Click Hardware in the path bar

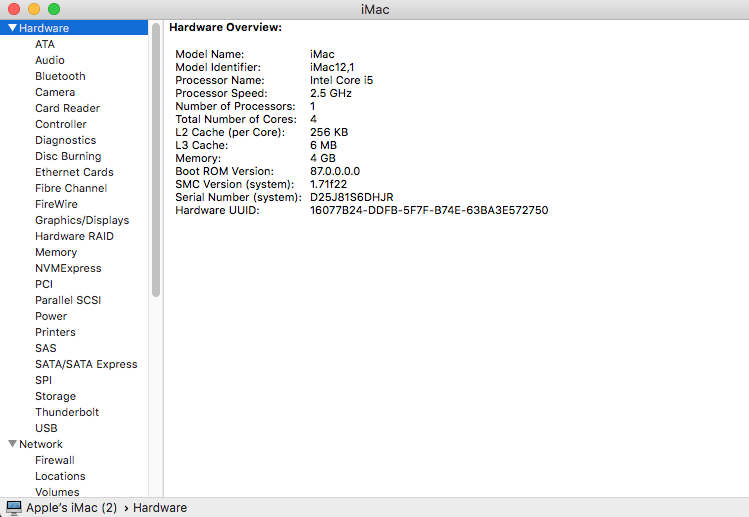click(x=160, y=508)
